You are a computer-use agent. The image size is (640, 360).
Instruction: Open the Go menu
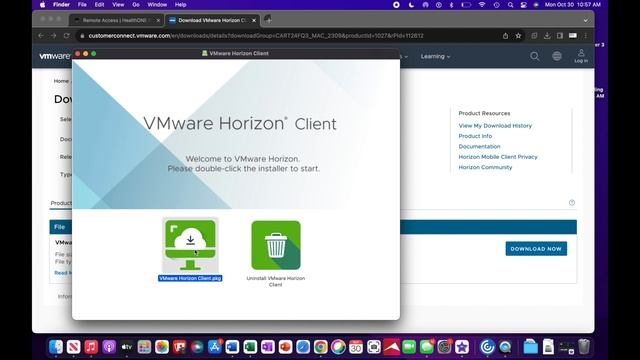tap(136, 5)
